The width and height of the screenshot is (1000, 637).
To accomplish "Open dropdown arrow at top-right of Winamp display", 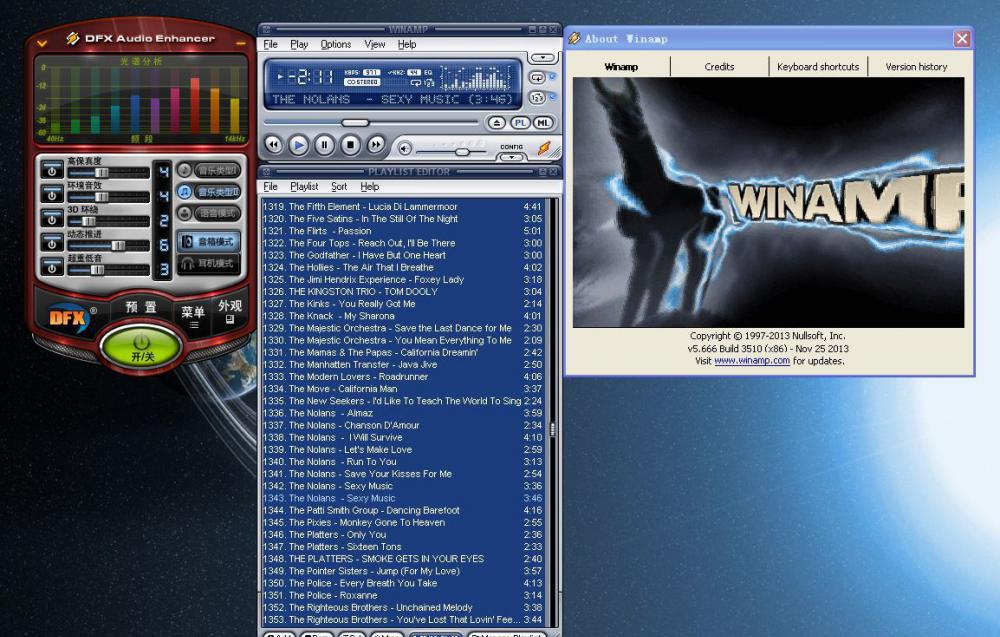I will tap(543, 57).
